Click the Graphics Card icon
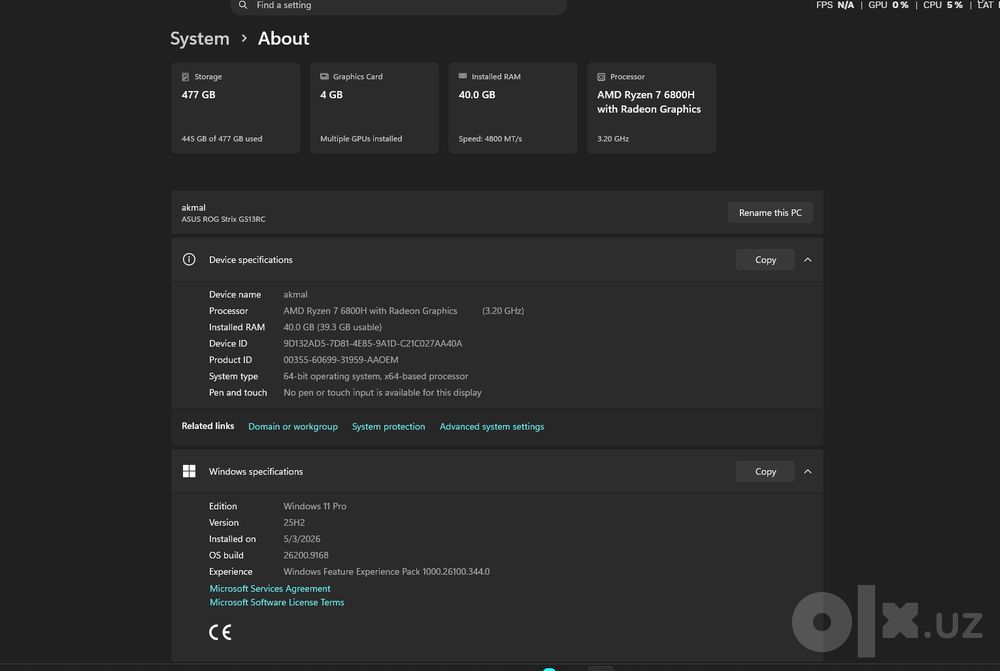 point(324,77)
